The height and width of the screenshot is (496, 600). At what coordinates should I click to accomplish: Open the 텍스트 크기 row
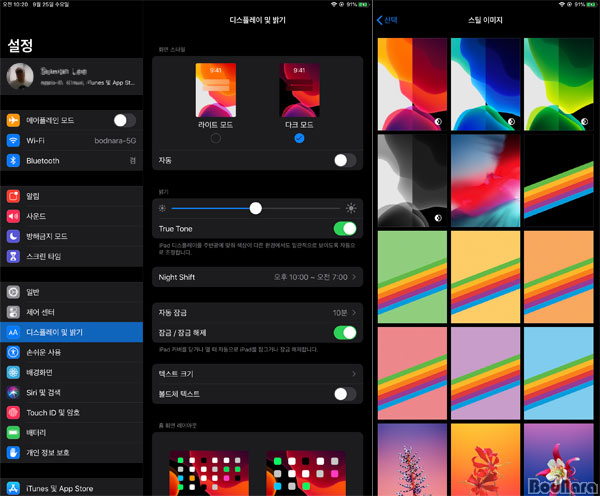tap(258, 374)
